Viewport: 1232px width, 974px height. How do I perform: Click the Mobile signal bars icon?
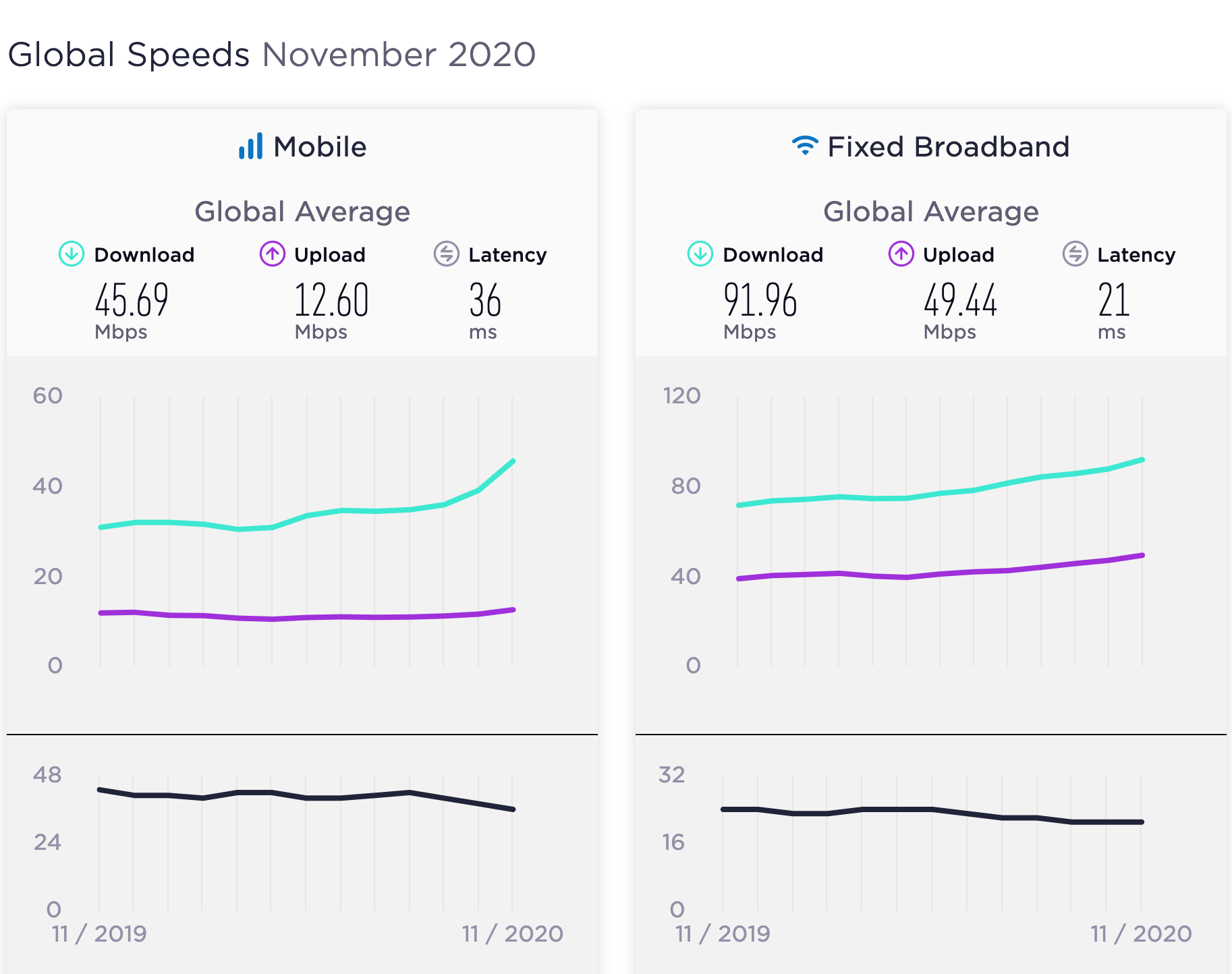[x=251, y=146]
